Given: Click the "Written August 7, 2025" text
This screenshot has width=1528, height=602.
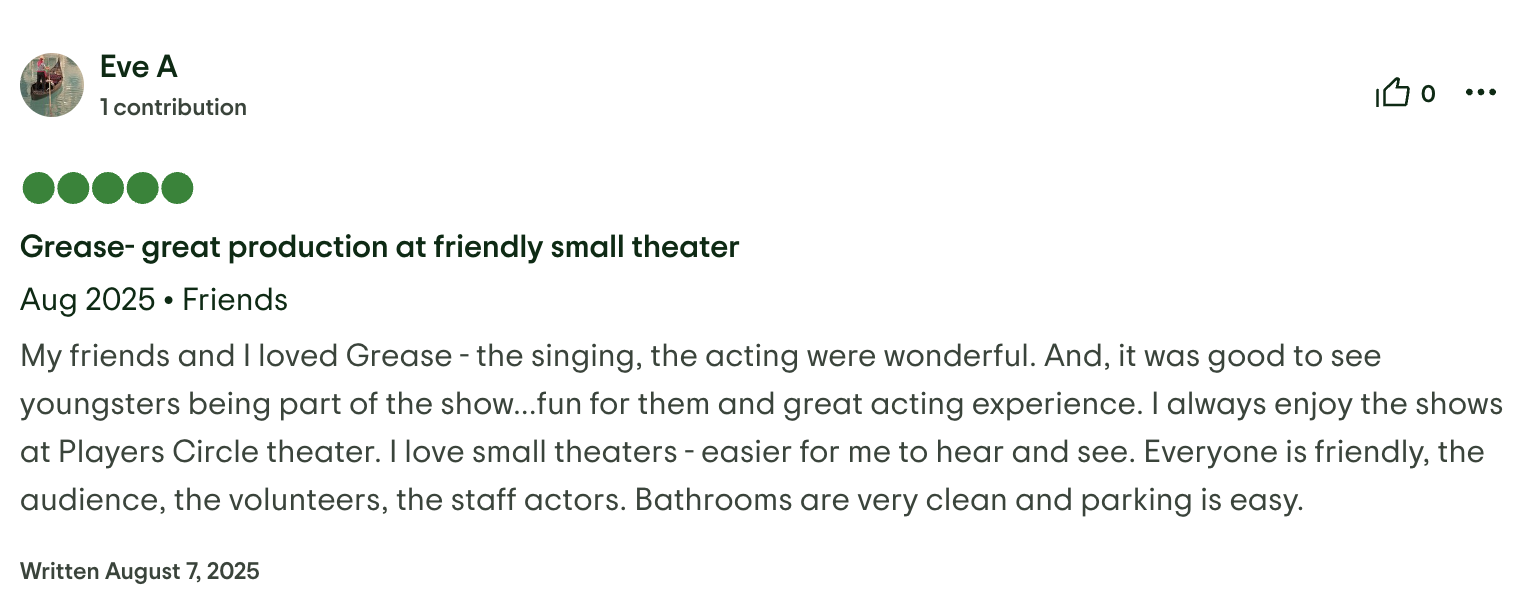Looking at the screenshot, I should 139,572.
